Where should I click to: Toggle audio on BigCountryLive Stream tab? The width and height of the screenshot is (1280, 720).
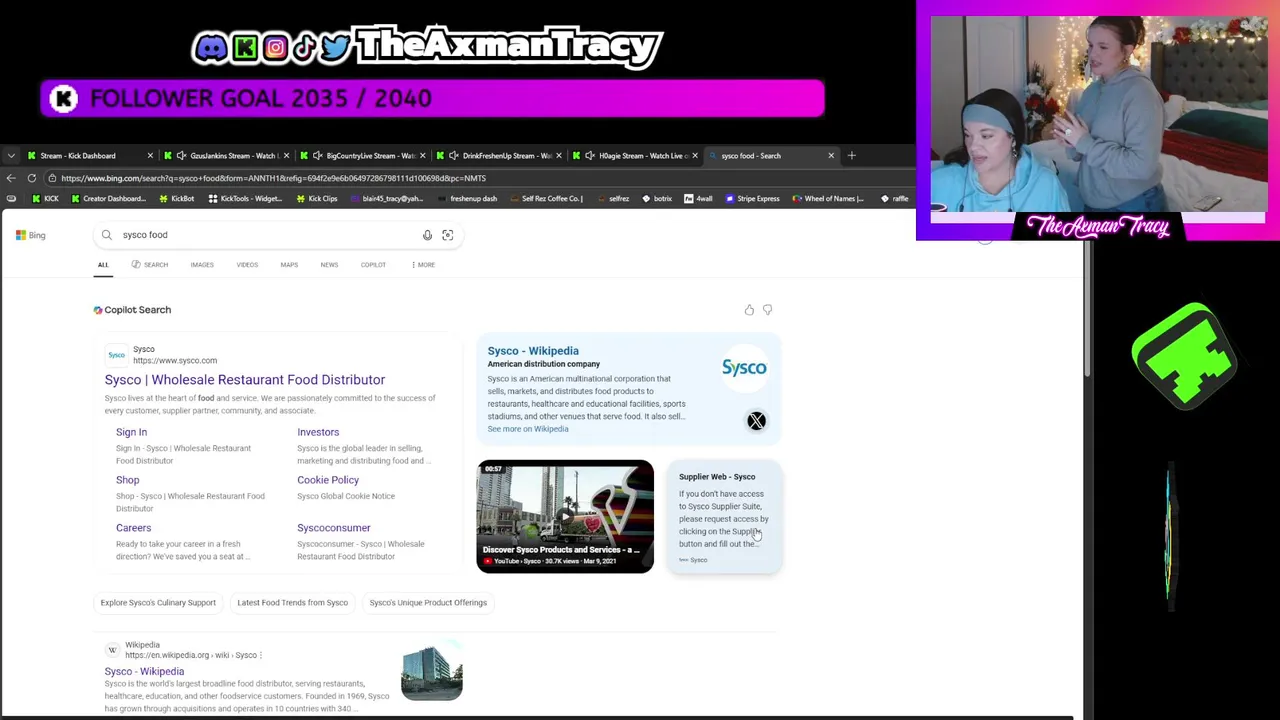click(x=317, y=155)
